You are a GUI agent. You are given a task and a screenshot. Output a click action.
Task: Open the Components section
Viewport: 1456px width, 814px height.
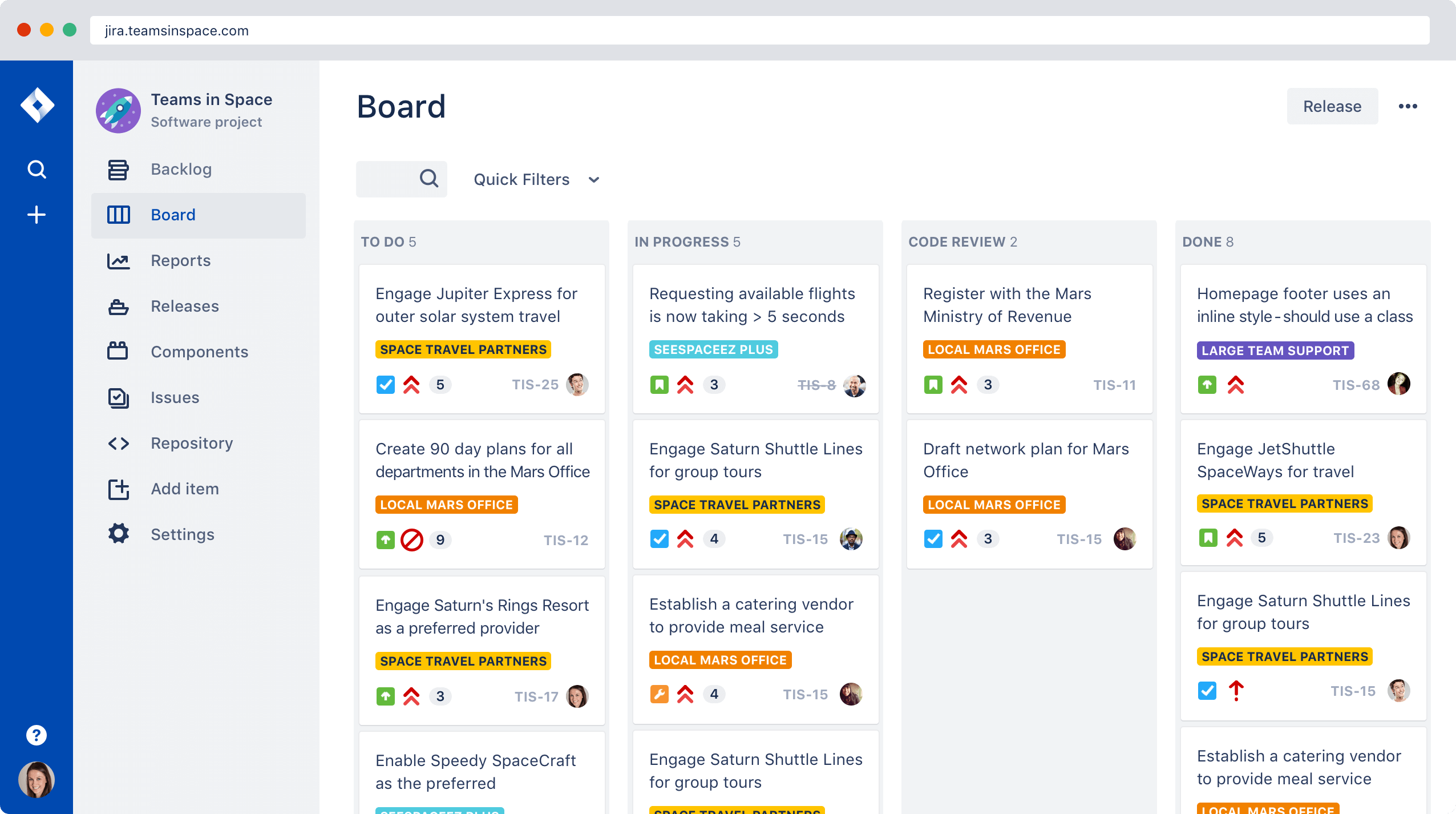coord(199,351)
